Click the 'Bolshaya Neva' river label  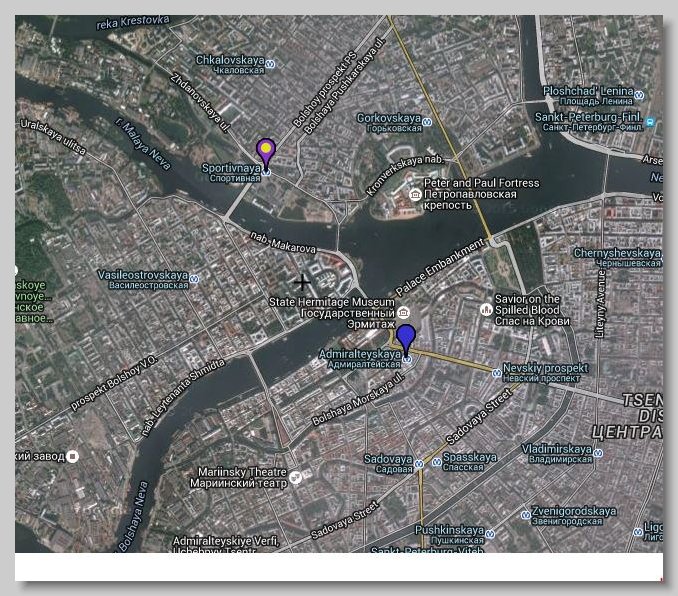tap(134, 517)
